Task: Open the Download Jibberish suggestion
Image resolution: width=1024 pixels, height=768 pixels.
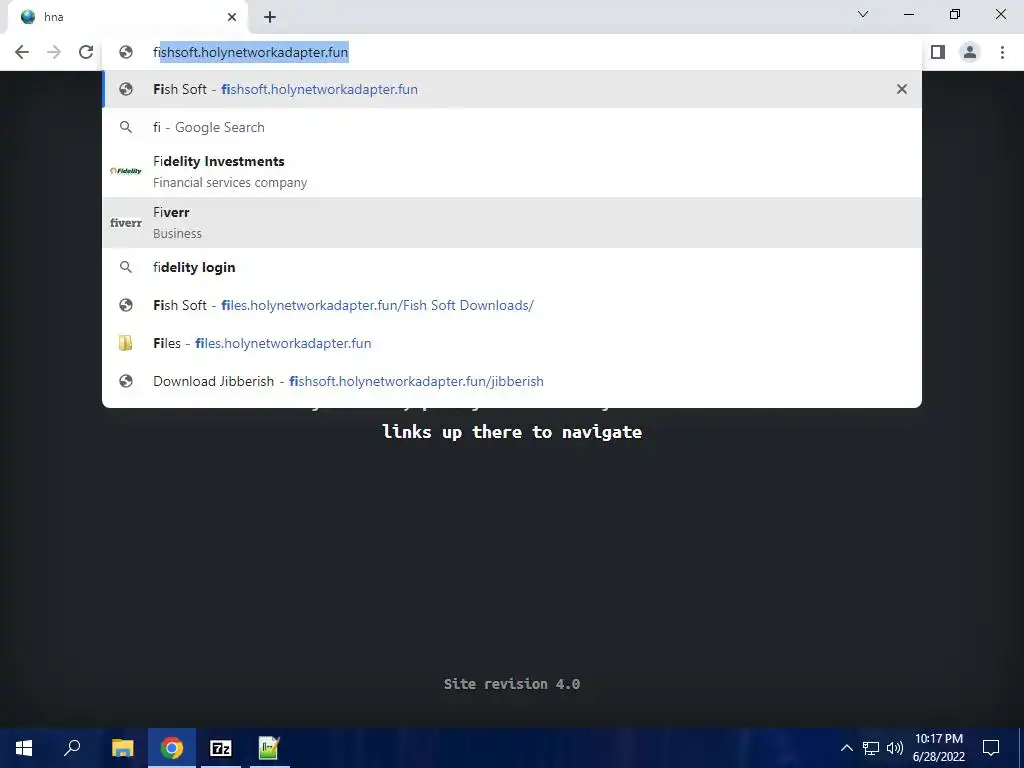Action: coord(512,381)
